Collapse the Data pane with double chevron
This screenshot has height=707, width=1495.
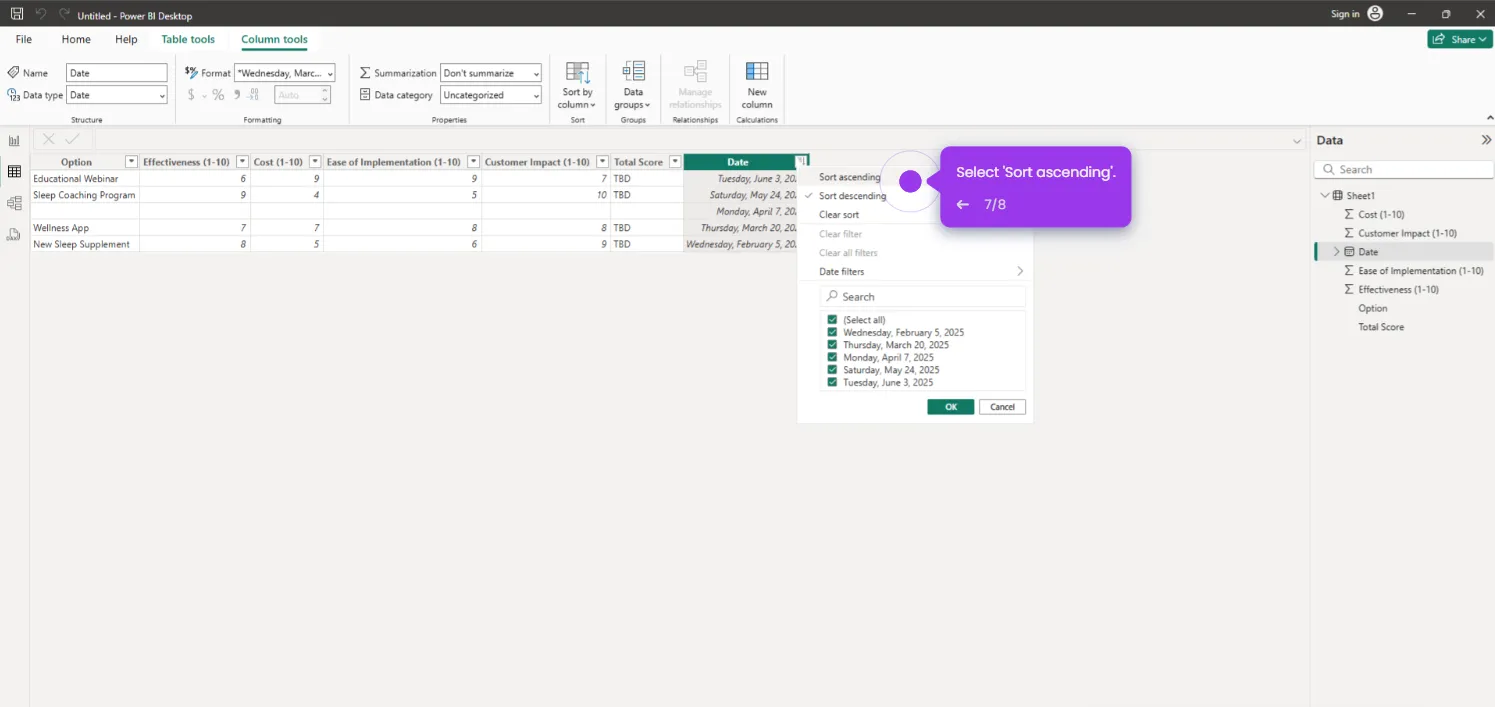point(1486,140)
